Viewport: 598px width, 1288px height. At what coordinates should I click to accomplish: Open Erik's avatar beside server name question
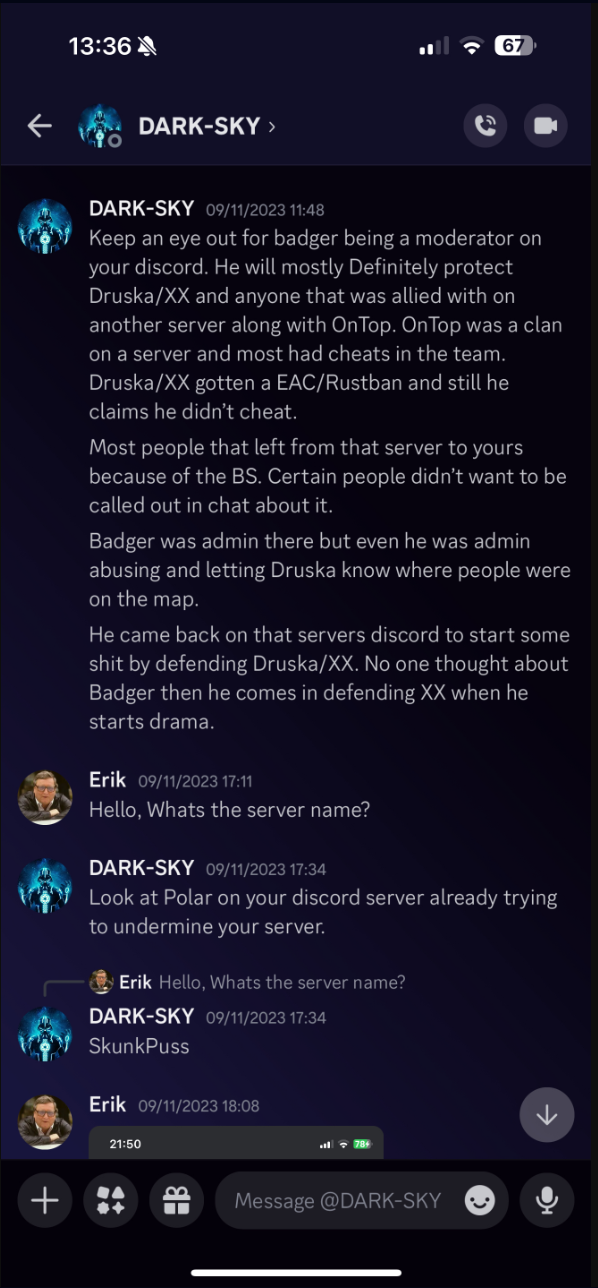(x=45, y=797)
